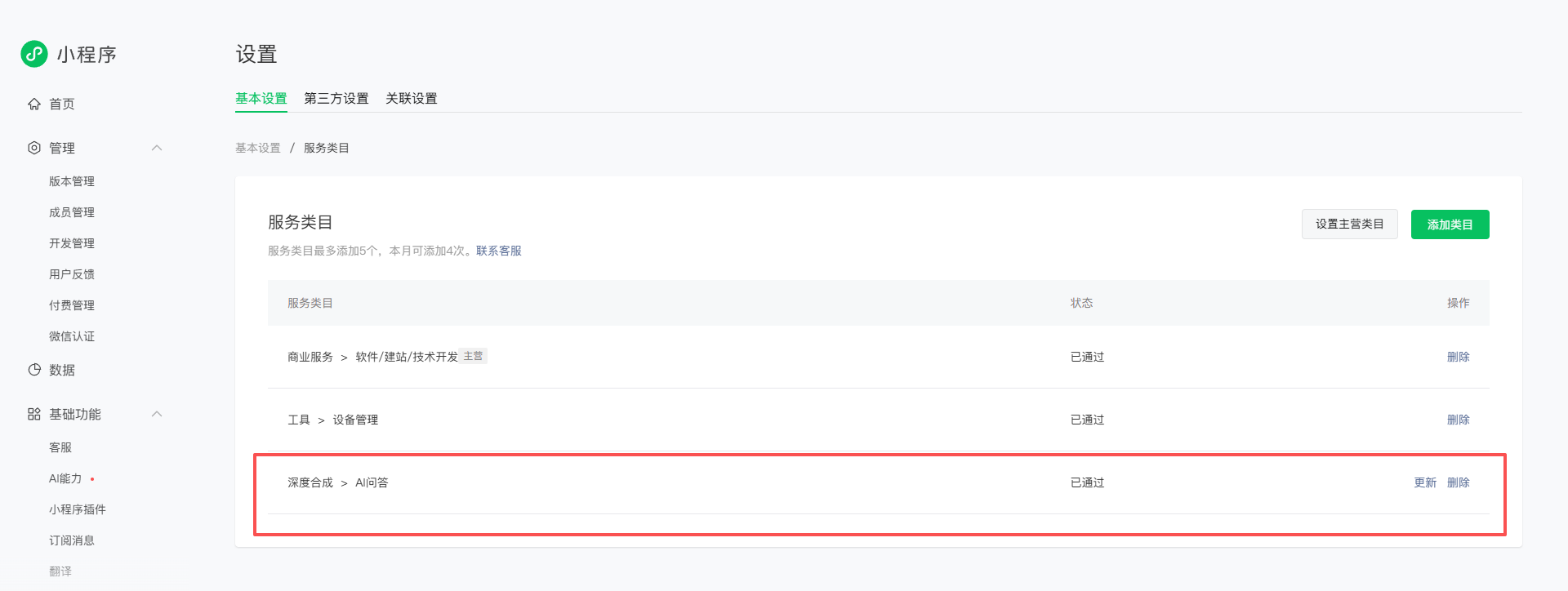1568x591 pixels.
Task: Delete the 软件/建站/技术开发 category
Action: 1459,357
